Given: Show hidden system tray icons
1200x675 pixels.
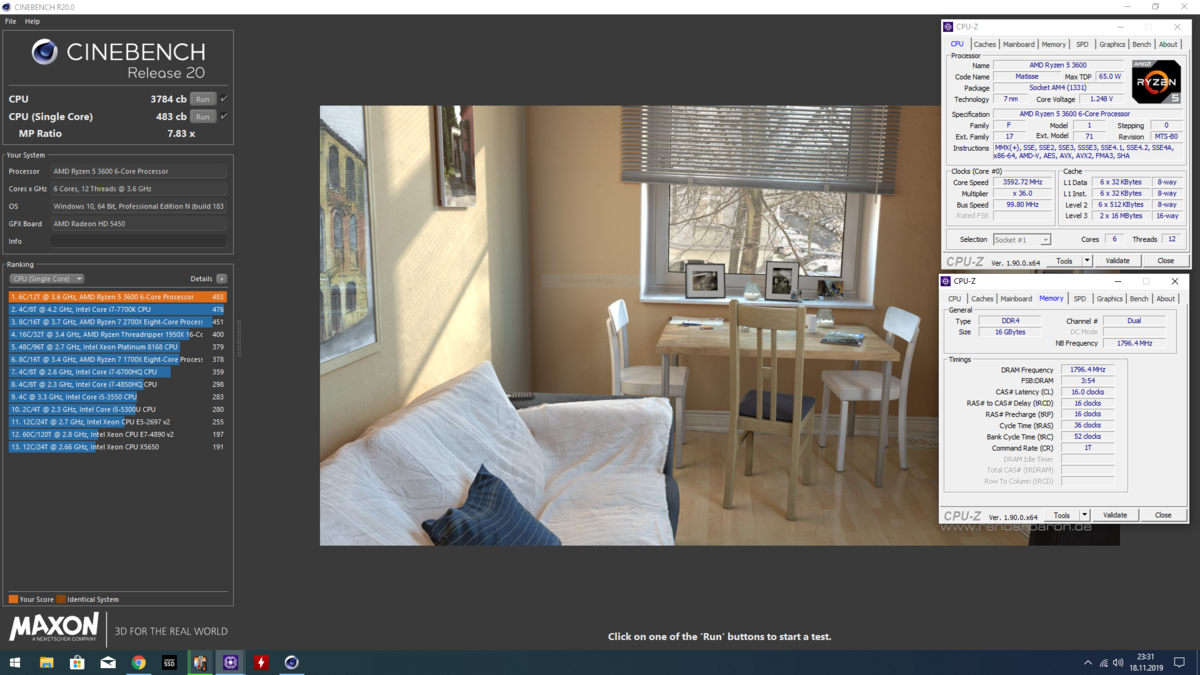Looking at the screenshot, I should pyautogui.click(x=1088, y=663).
